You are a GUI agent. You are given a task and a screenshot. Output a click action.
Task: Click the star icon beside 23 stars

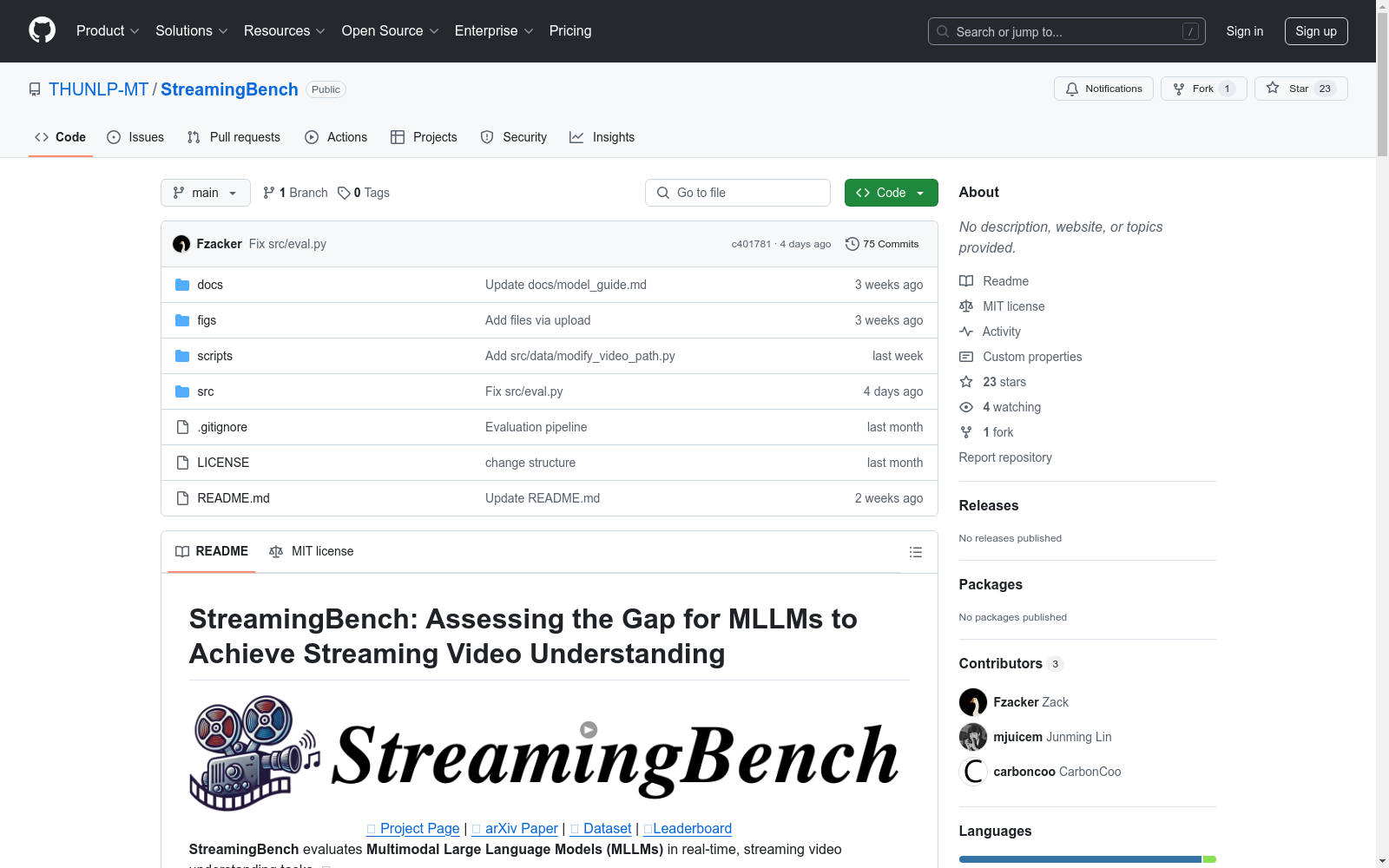(966, 382)
